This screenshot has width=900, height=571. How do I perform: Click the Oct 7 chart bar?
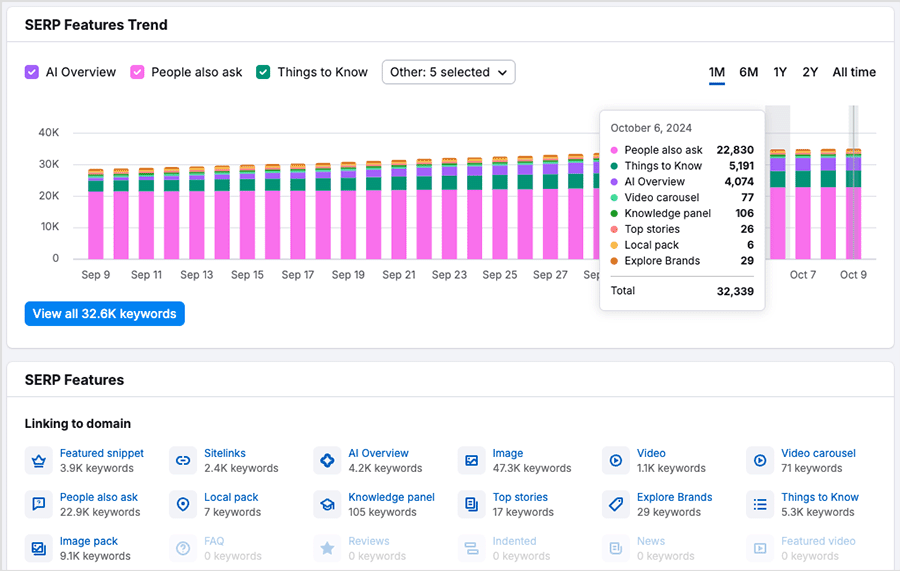click(803, 204)
